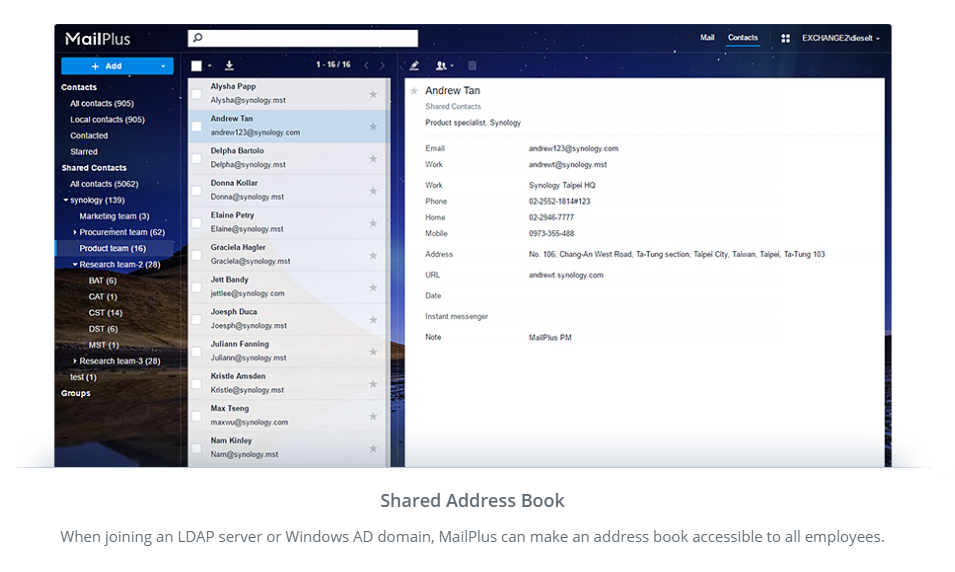The height and width of the screenshot is (572, 955).
Task: Select Marketing team (3)
Action: (115, 216)
